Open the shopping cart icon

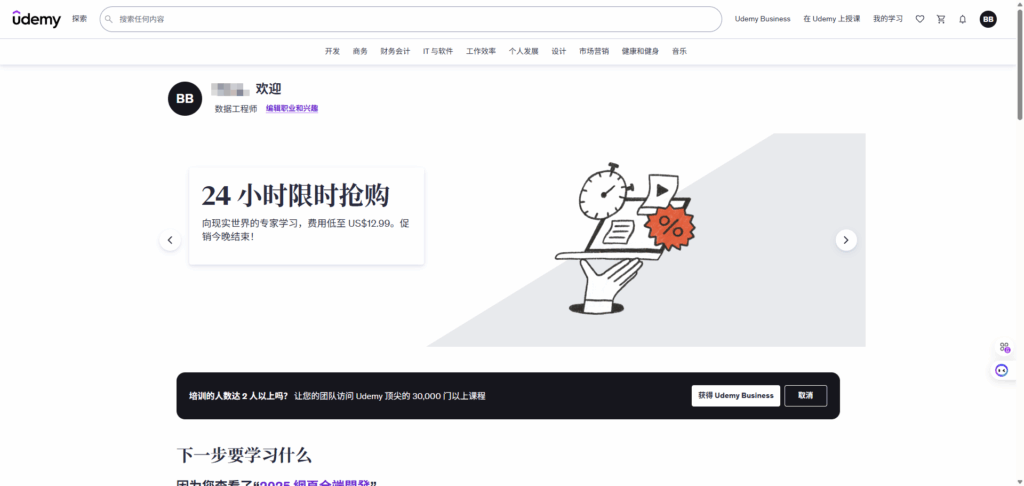pos(941,19)
